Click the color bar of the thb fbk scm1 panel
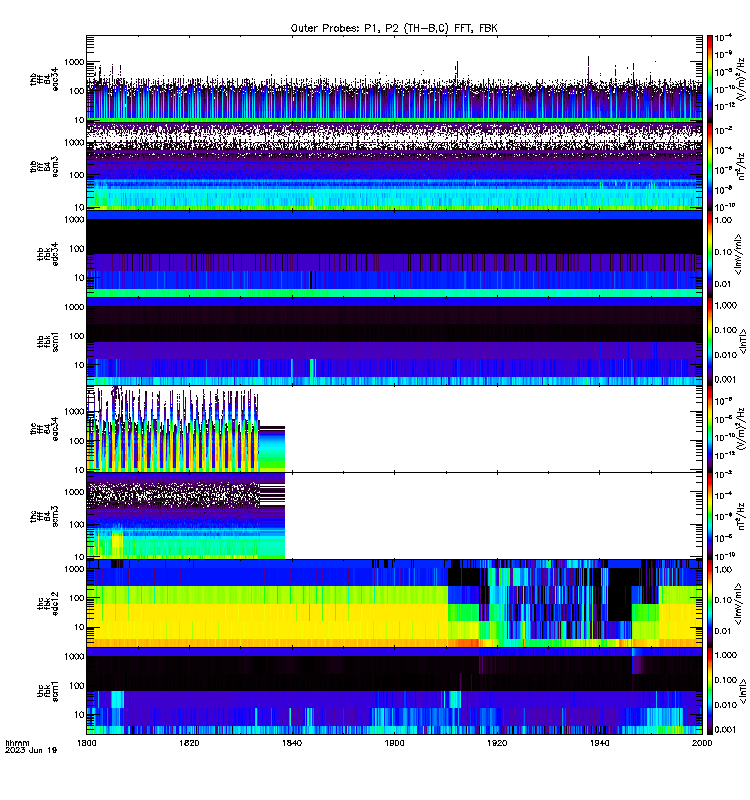The width and height of the screenshot is (750, 800). pos(709,341)
